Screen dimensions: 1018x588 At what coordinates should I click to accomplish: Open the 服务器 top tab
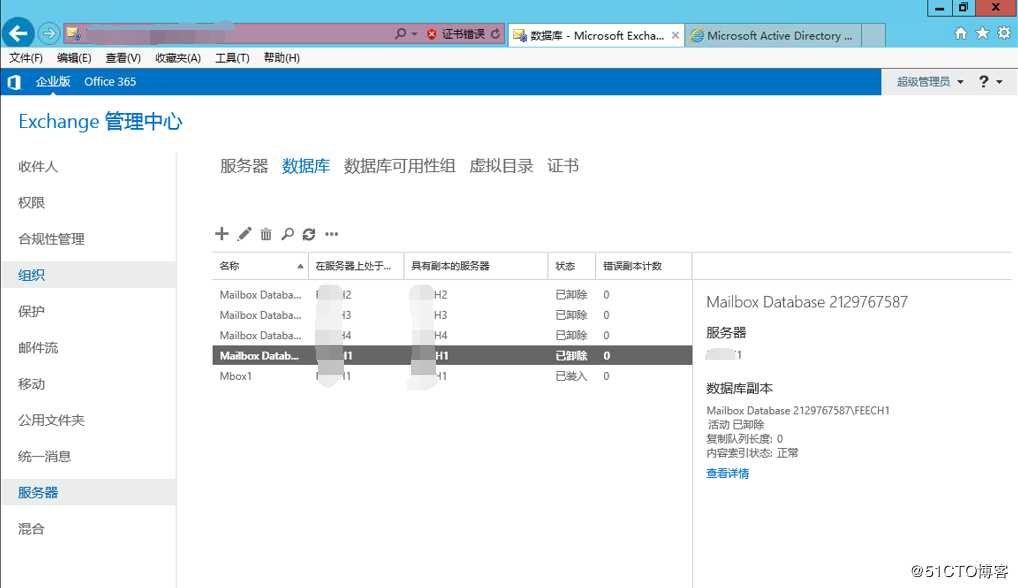(x=244, y=166)
